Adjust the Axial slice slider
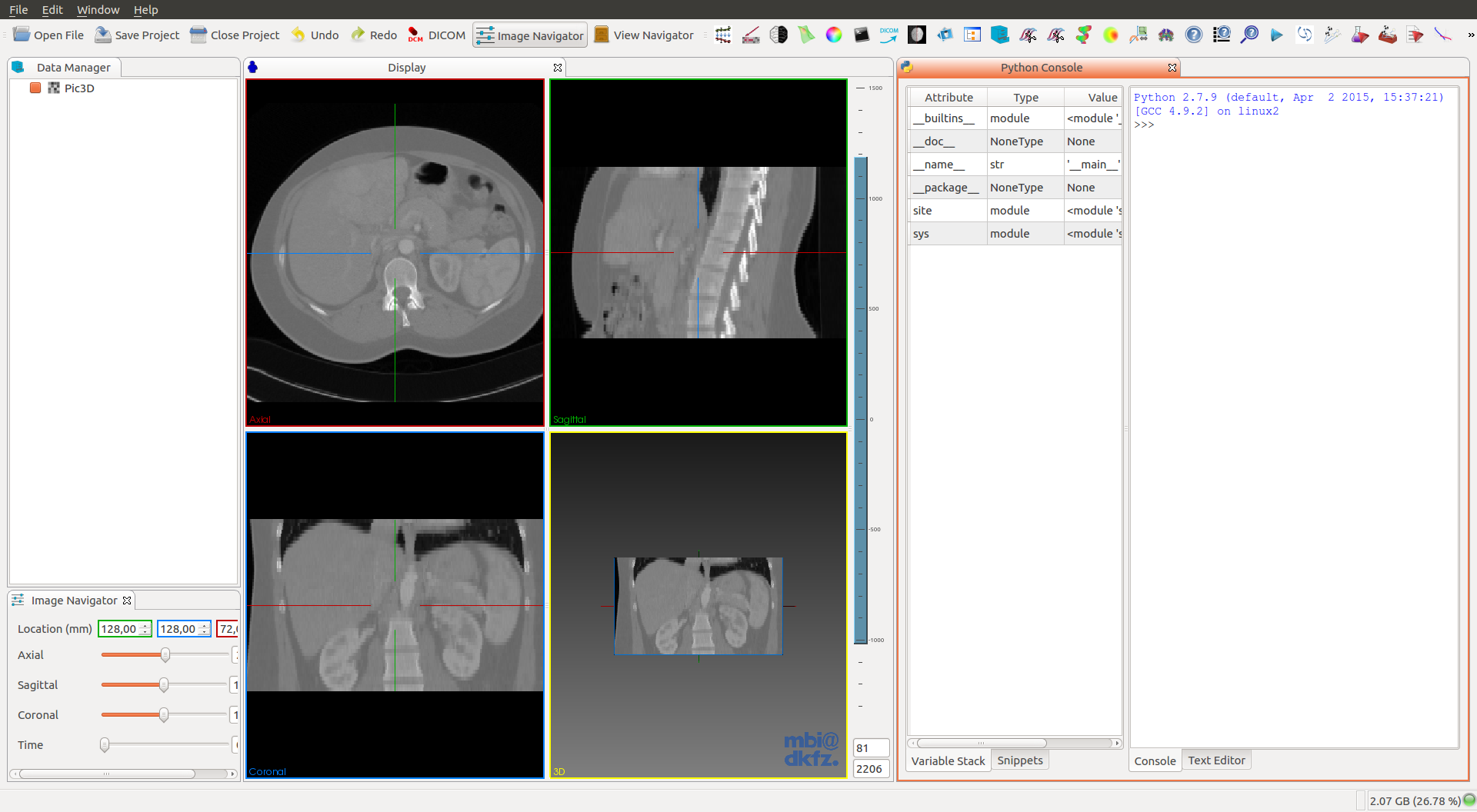 point(165,654)
